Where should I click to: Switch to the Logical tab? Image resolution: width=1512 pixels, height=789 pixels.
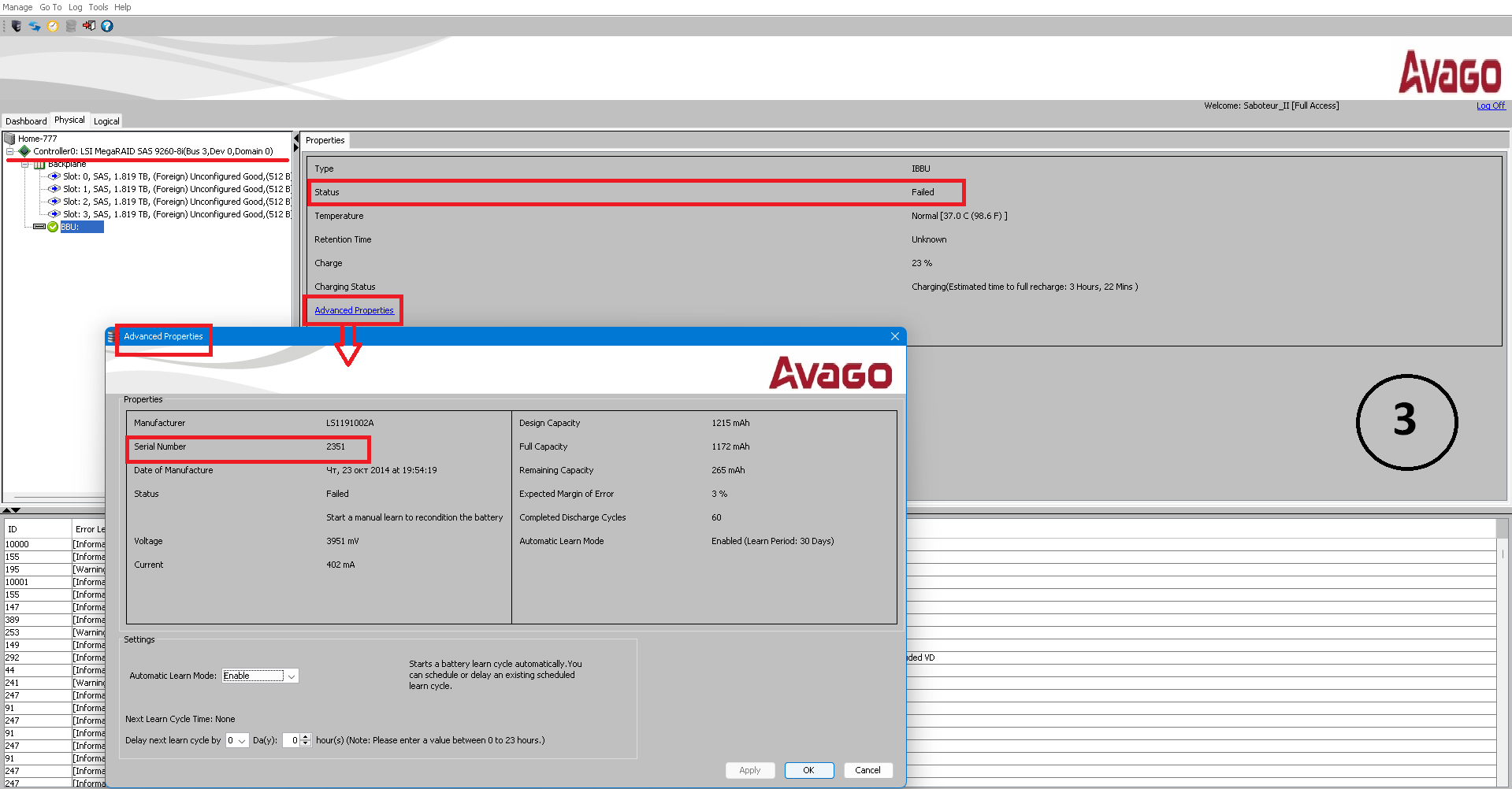(106, 121)
